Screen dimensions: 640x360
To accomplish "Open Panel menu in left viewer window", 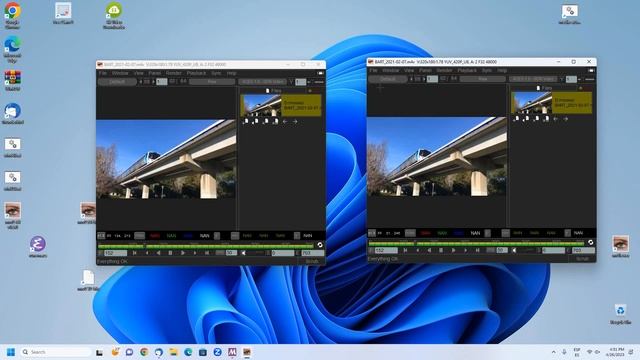I will (x=155, y=73).
